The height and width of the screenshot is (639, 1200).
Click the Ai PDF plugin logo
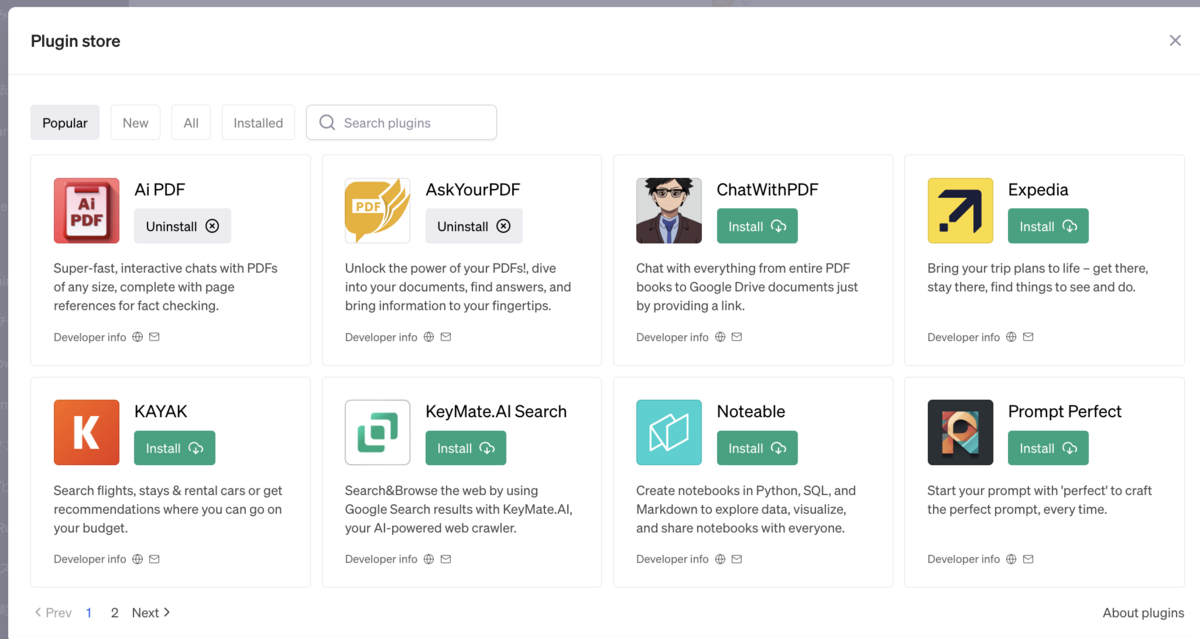pos(86,211)
